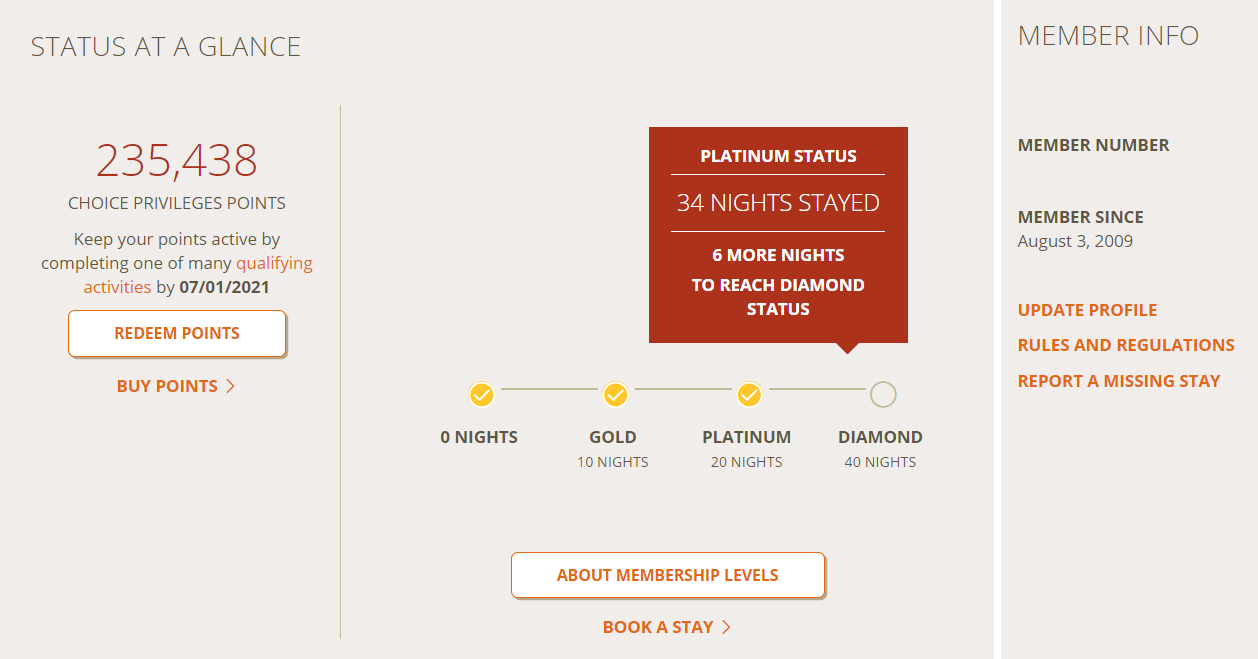The width and height of the screenshot is (1258, 659).
Task: Click the empty Diamond status circle
Action: tap(883, 395)
